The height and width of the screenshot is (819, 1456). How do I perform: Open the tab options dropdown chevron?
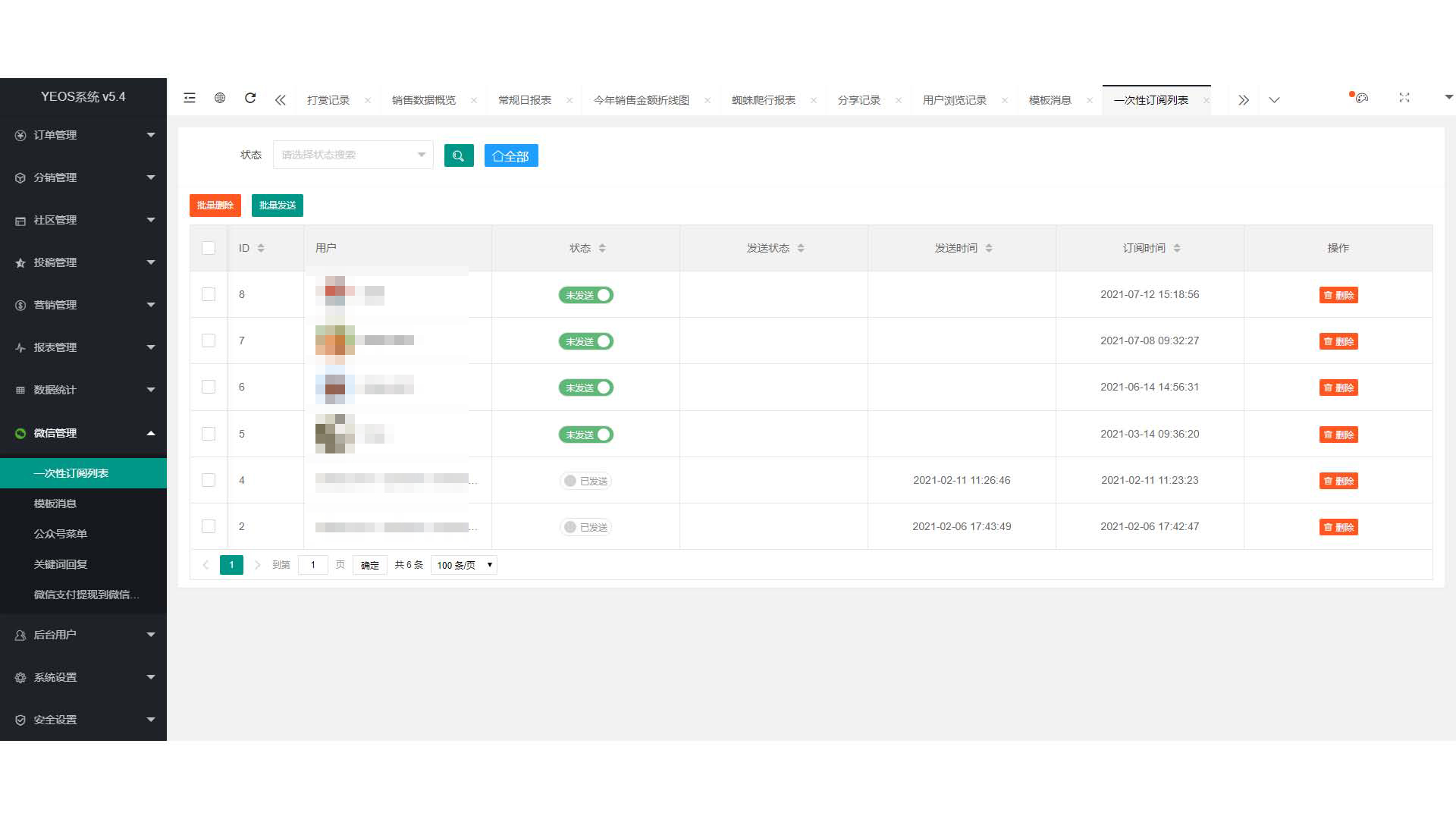tap(1274, 100)
